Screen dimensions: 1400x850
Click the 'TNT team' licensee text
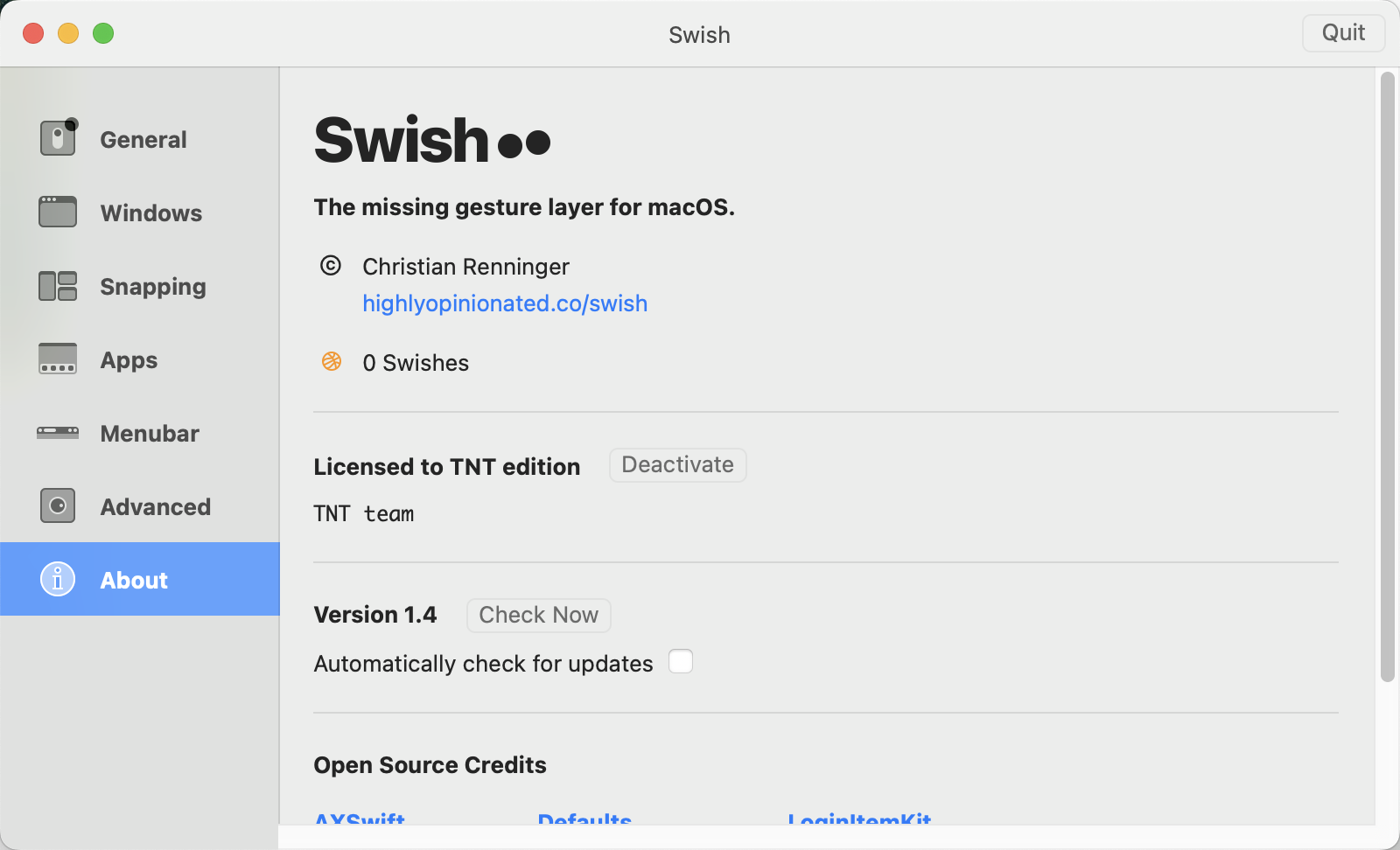(x=364, y=514)
